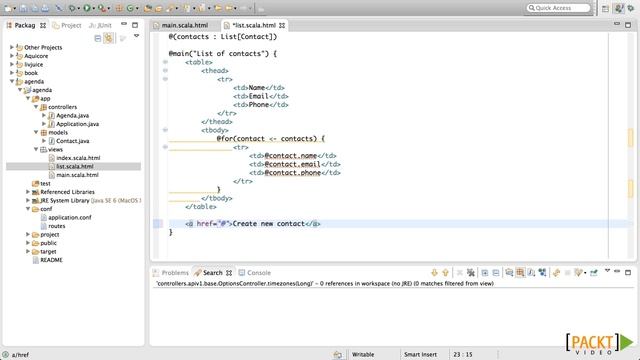Run the application with green play icon
Viewport: 640px width, 360px height.
(87, 8)
